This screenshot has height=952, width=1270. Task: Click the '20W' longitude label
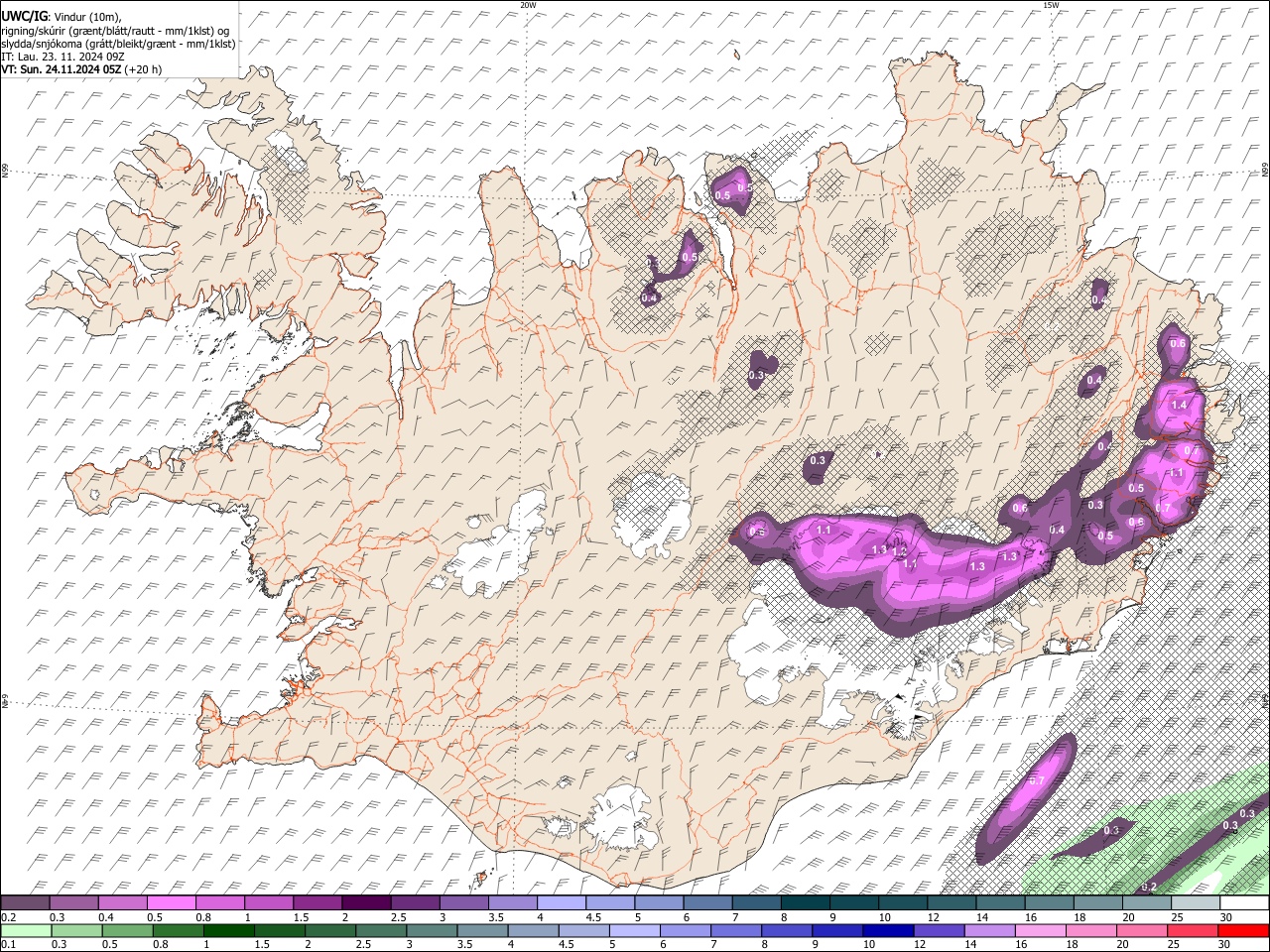point(529,5)
